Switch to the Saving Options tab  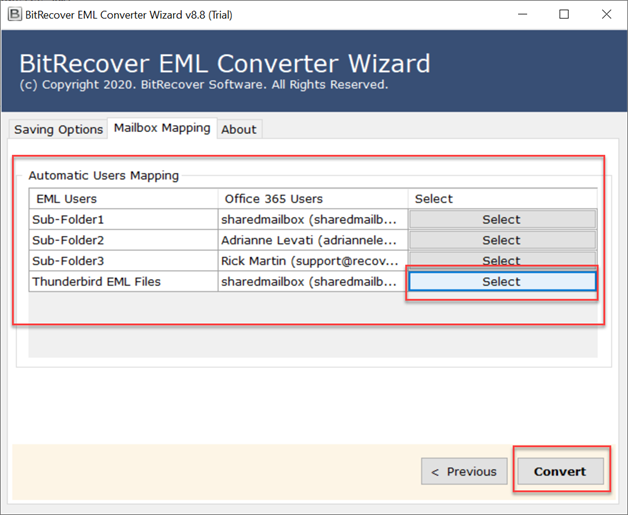(x=58, y=129)
